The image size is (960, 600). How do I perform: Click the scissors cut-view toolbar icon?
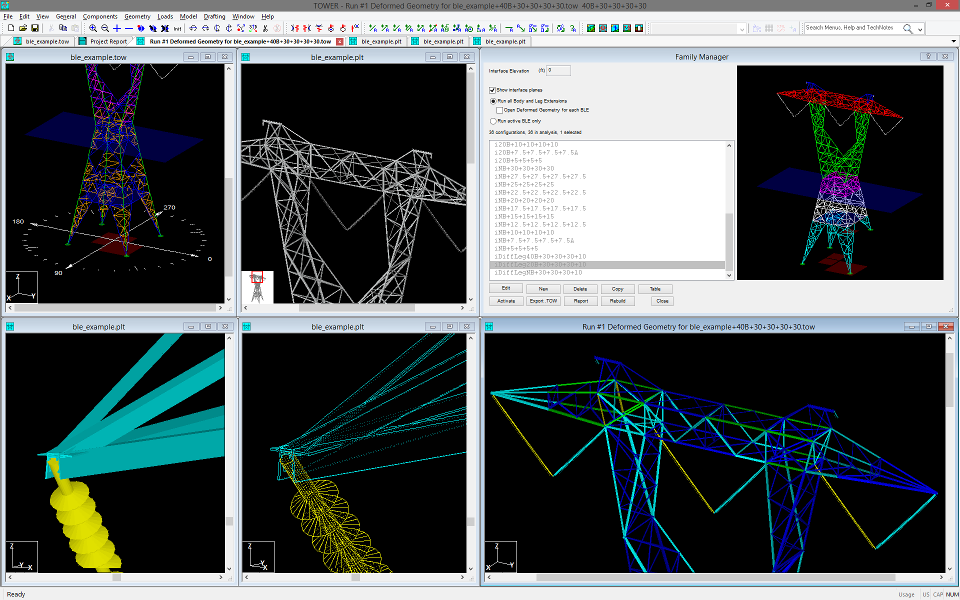point(265,28)
